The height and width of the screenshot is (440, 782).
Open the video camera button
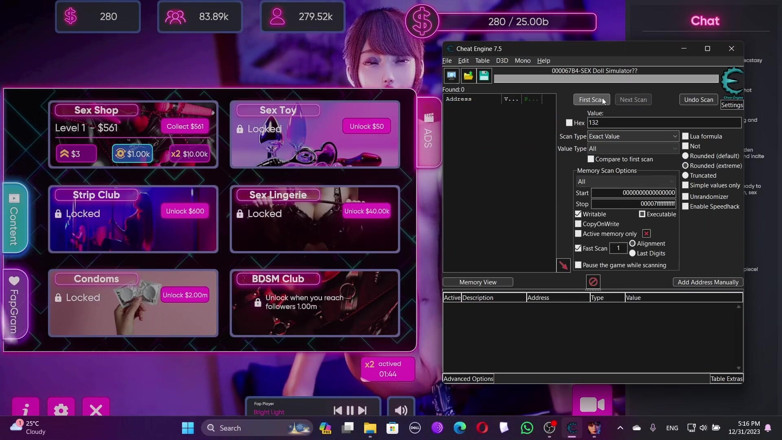pos(592,404)
